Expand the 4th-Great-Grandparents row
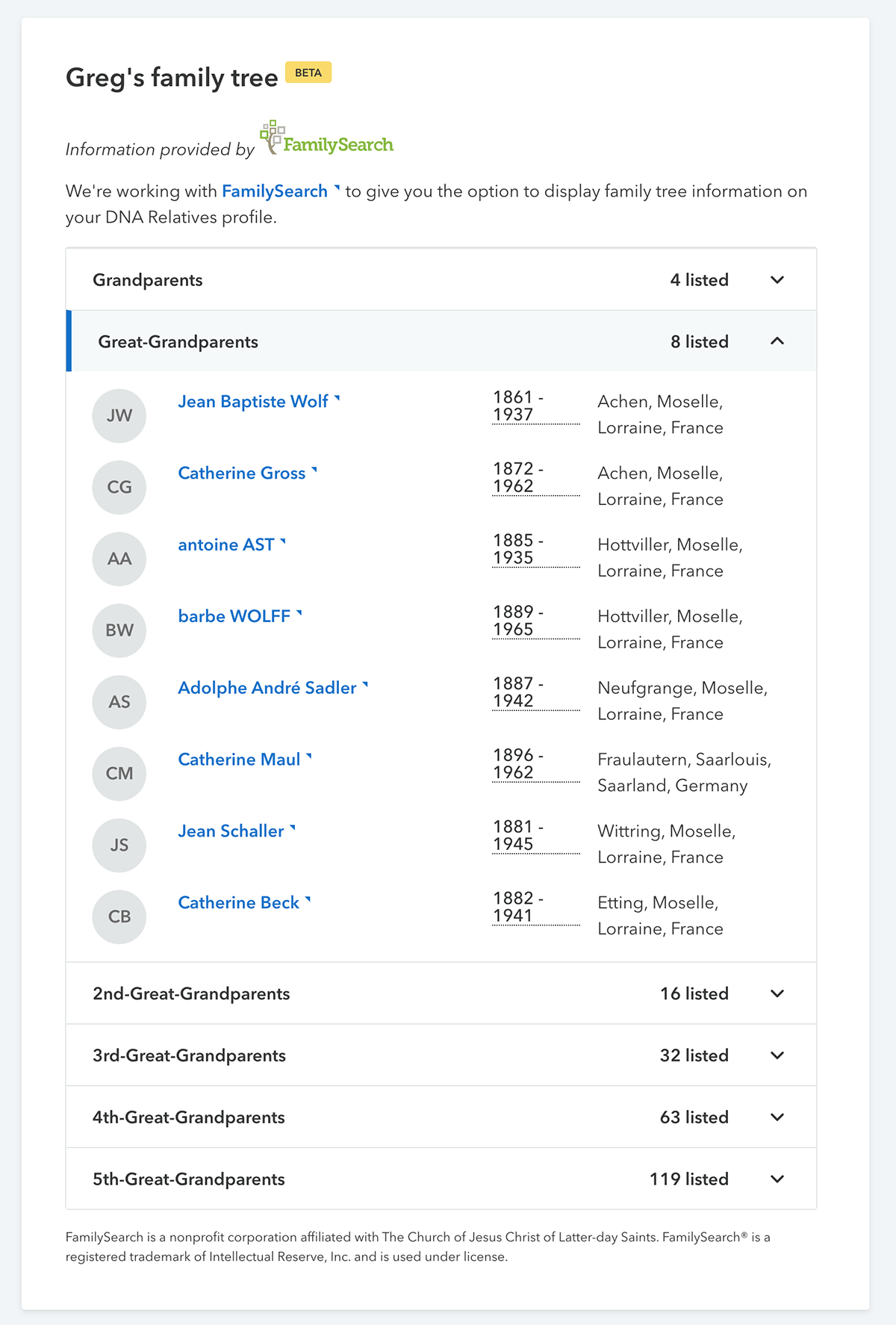Image resolution: width=896 pixels, height=1325 pixels. (441, 1117)
